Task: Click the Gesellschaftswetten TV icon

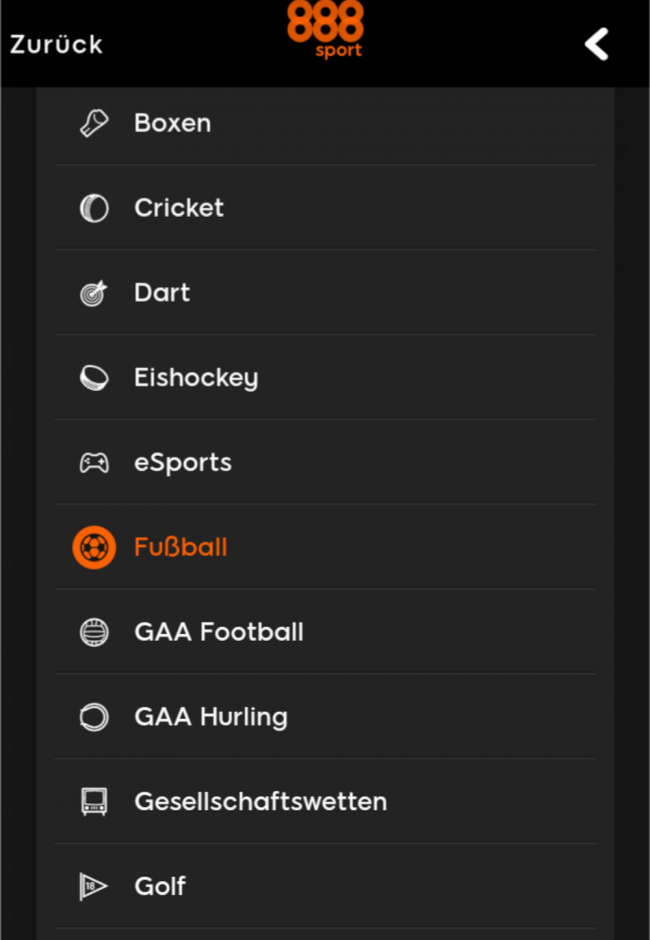Action: [x=94, y=802]
